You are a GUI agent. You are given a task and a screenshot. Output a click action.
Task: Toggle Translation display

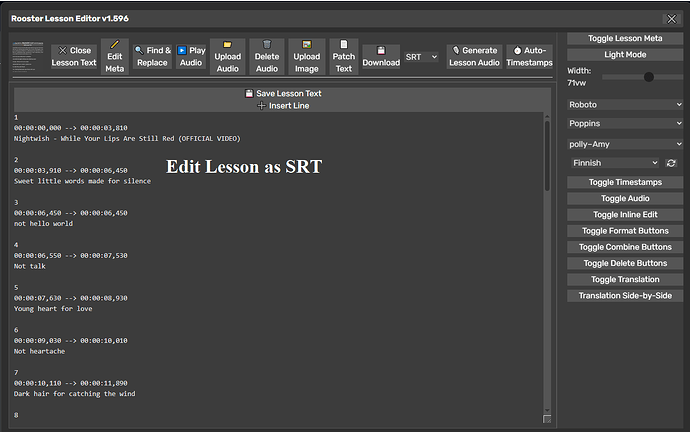tap(625, 280)
